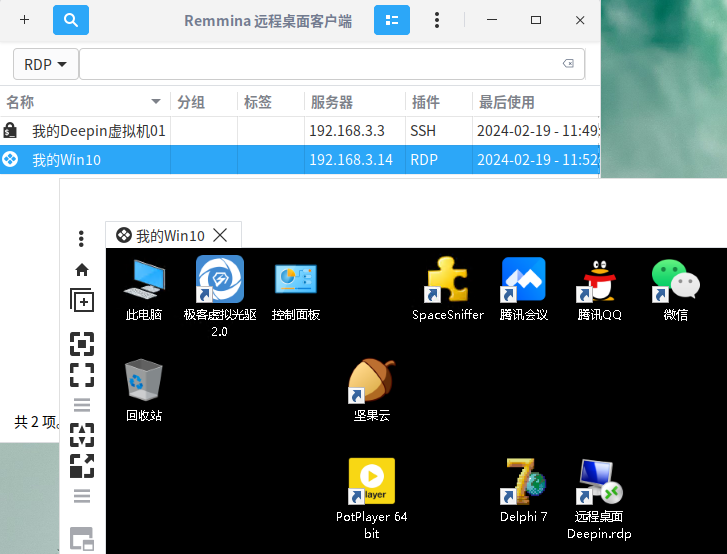Select 腾讯QQ penguin shortcut
727x554 pixels.
coord(599,290)
